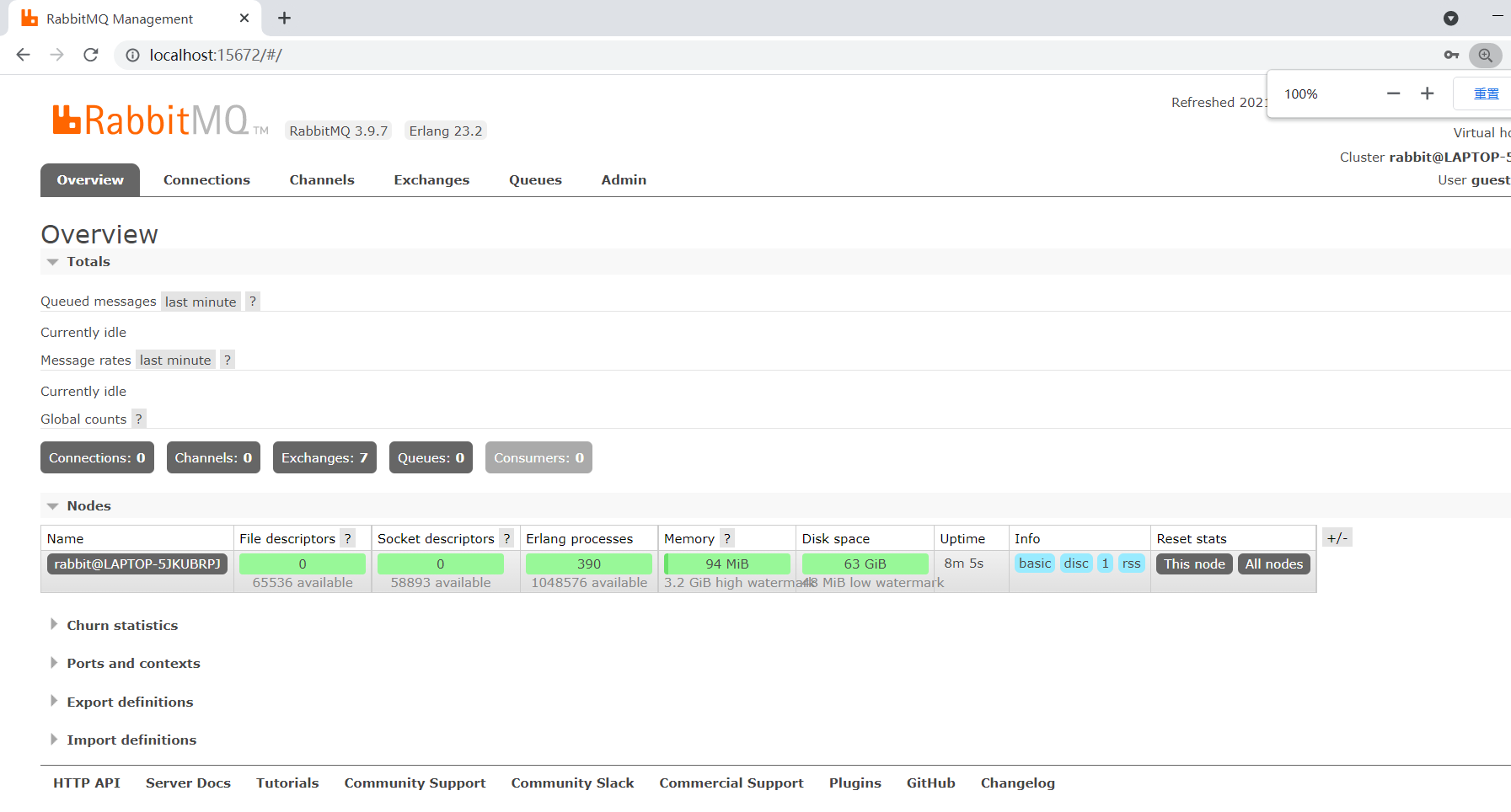Open node rabbit@LAPTOP-5JKUBRPJ

pyautogui.click(x=137, y=564)
